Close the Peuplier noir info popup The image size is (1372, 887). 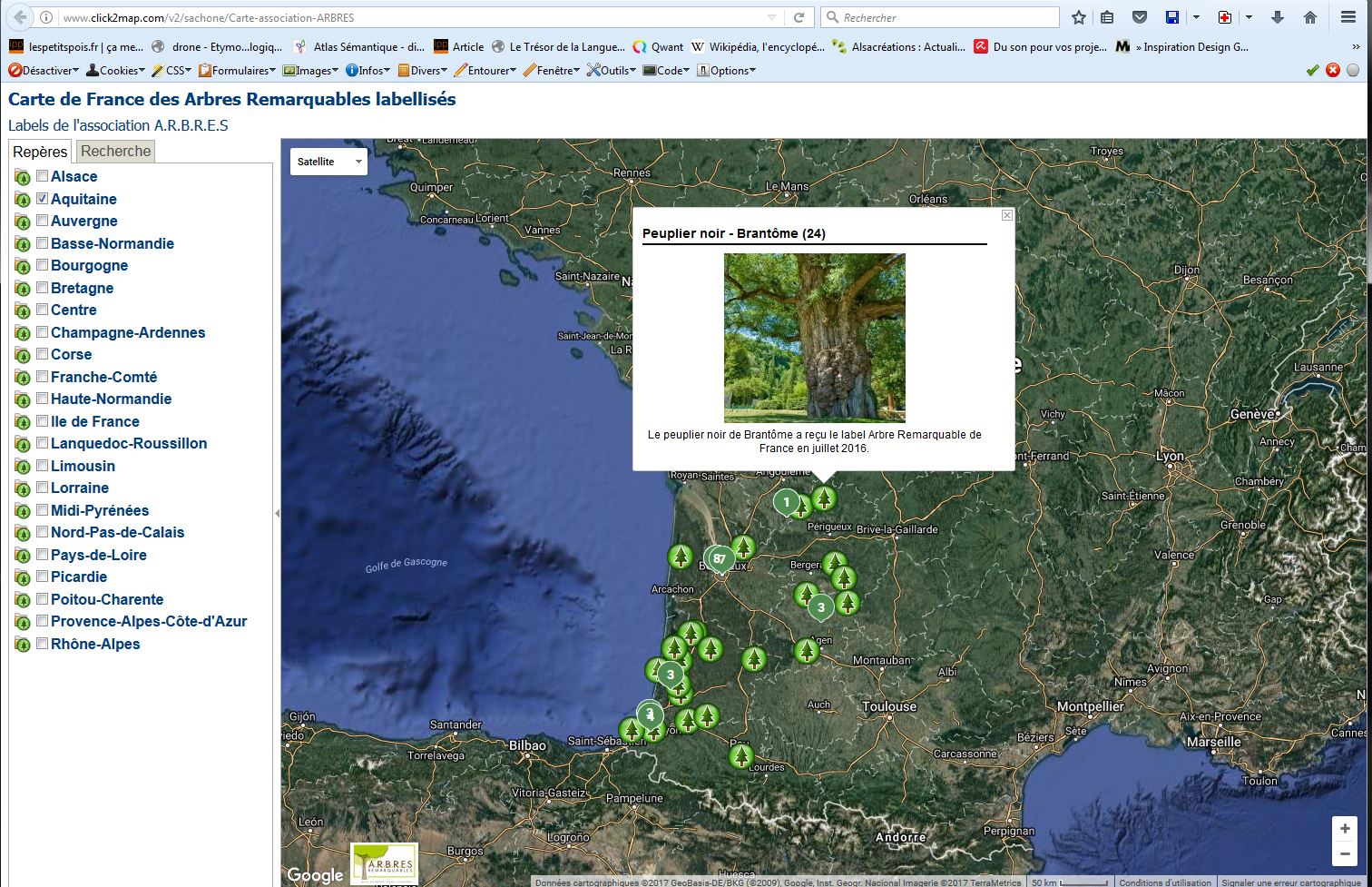(1006, 215)
